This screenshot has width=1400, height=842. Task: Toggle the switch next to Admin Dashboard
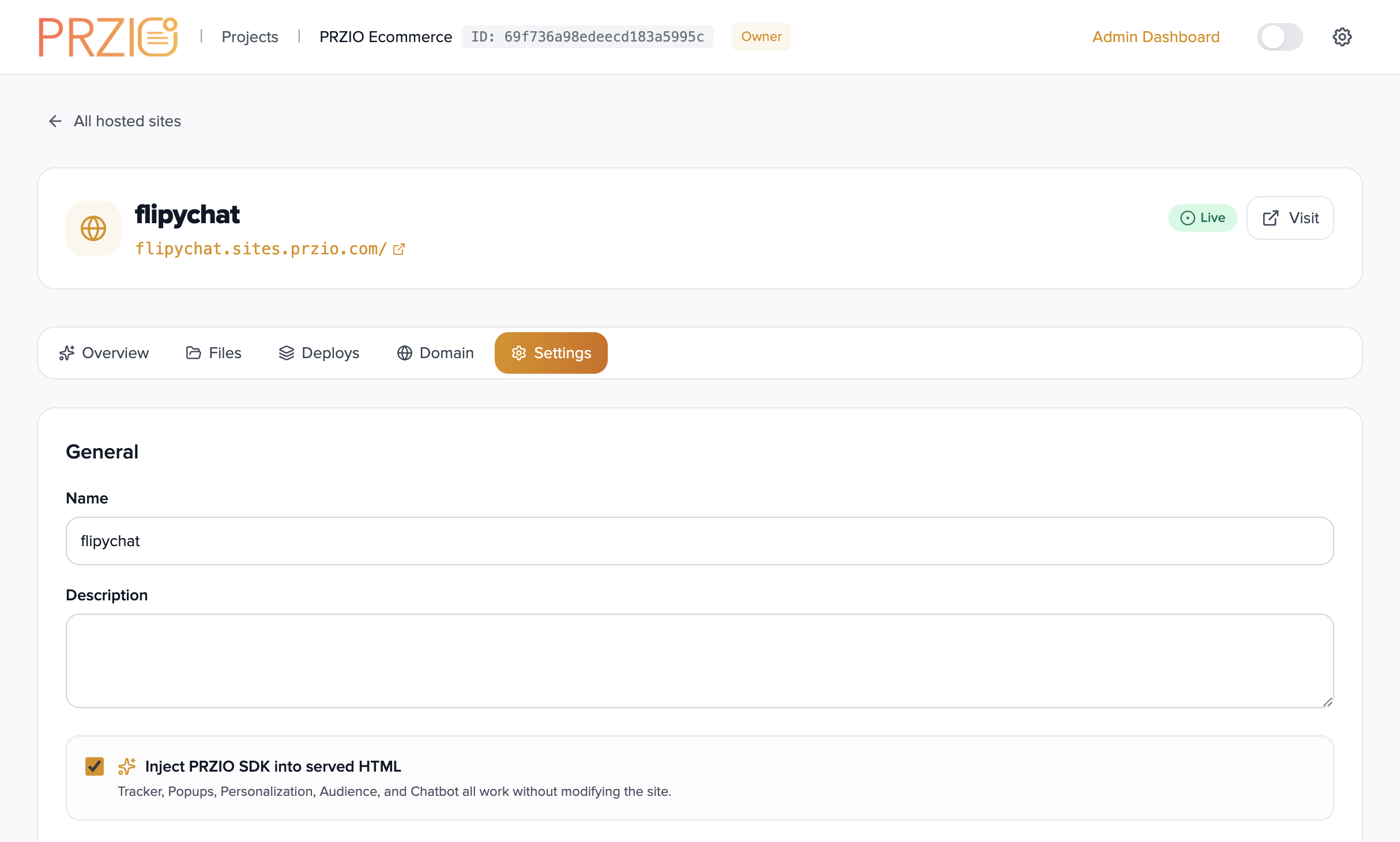pos(1279,37)
